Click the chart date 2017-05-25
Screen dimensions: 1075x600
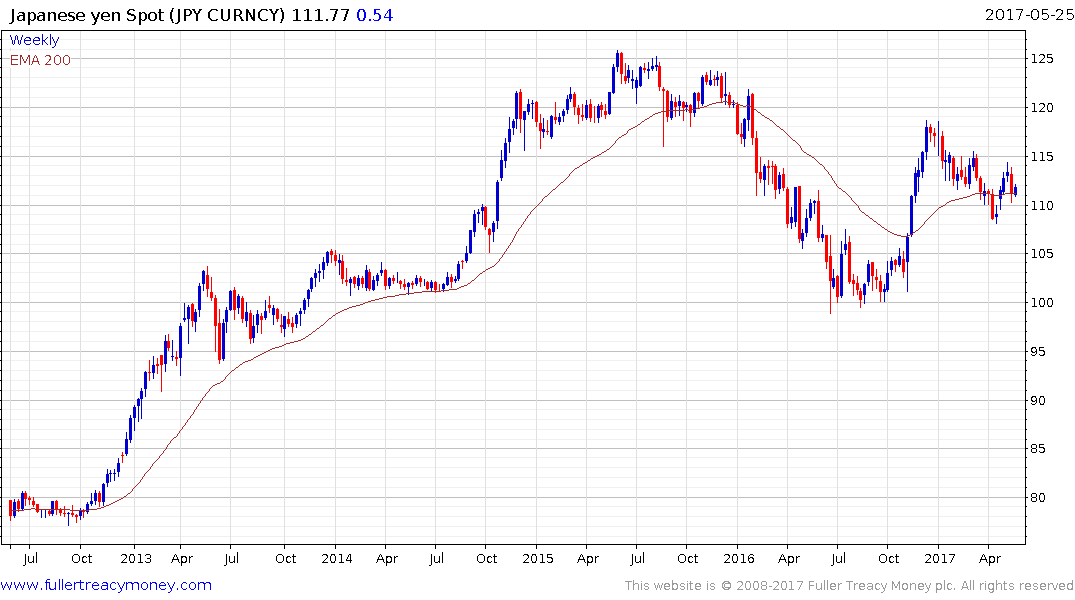point(1029,14)
